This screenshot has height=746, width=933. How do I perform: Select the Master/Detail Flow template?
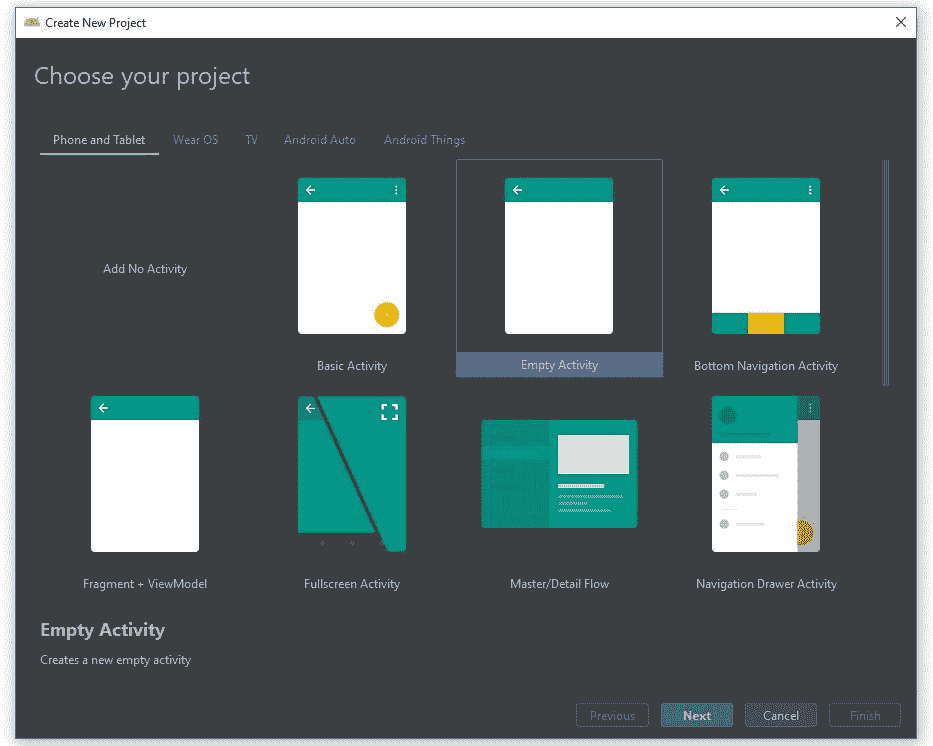click(559, 474)
